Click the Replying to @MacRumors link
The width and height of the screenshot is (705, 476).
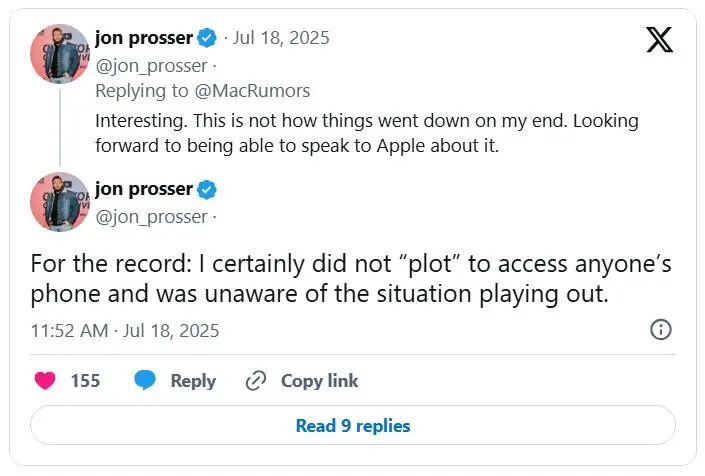pyautogui.click(x=202, y=91)
